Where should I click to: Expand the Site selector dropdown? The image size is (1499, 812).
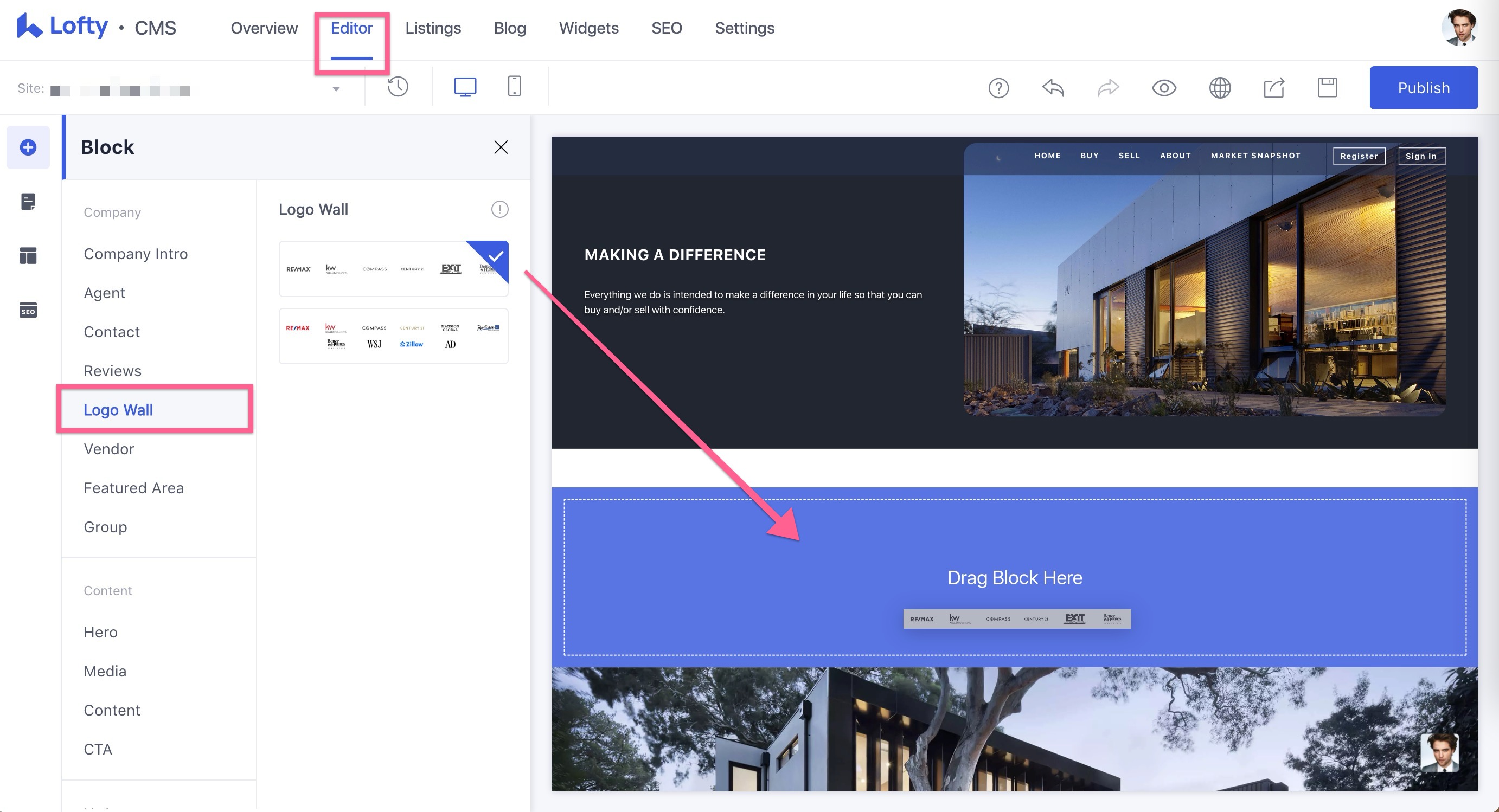tap(336, 89)
